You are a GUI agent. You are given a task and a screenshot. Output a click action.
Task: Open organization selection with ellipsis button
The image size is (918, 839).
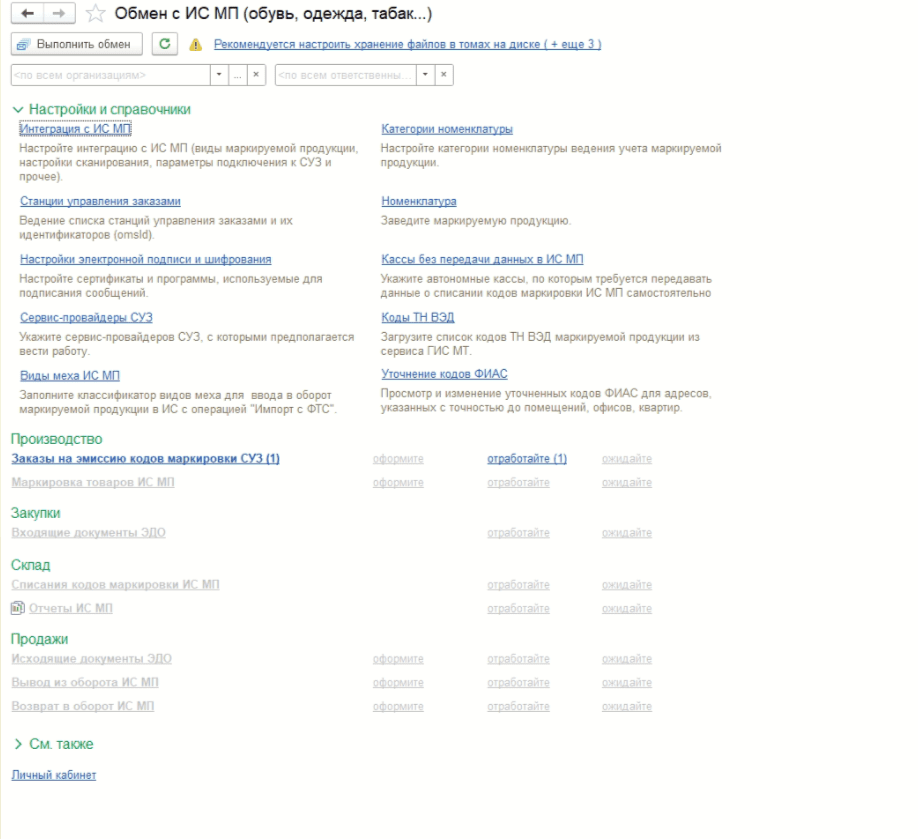[238, 75]
